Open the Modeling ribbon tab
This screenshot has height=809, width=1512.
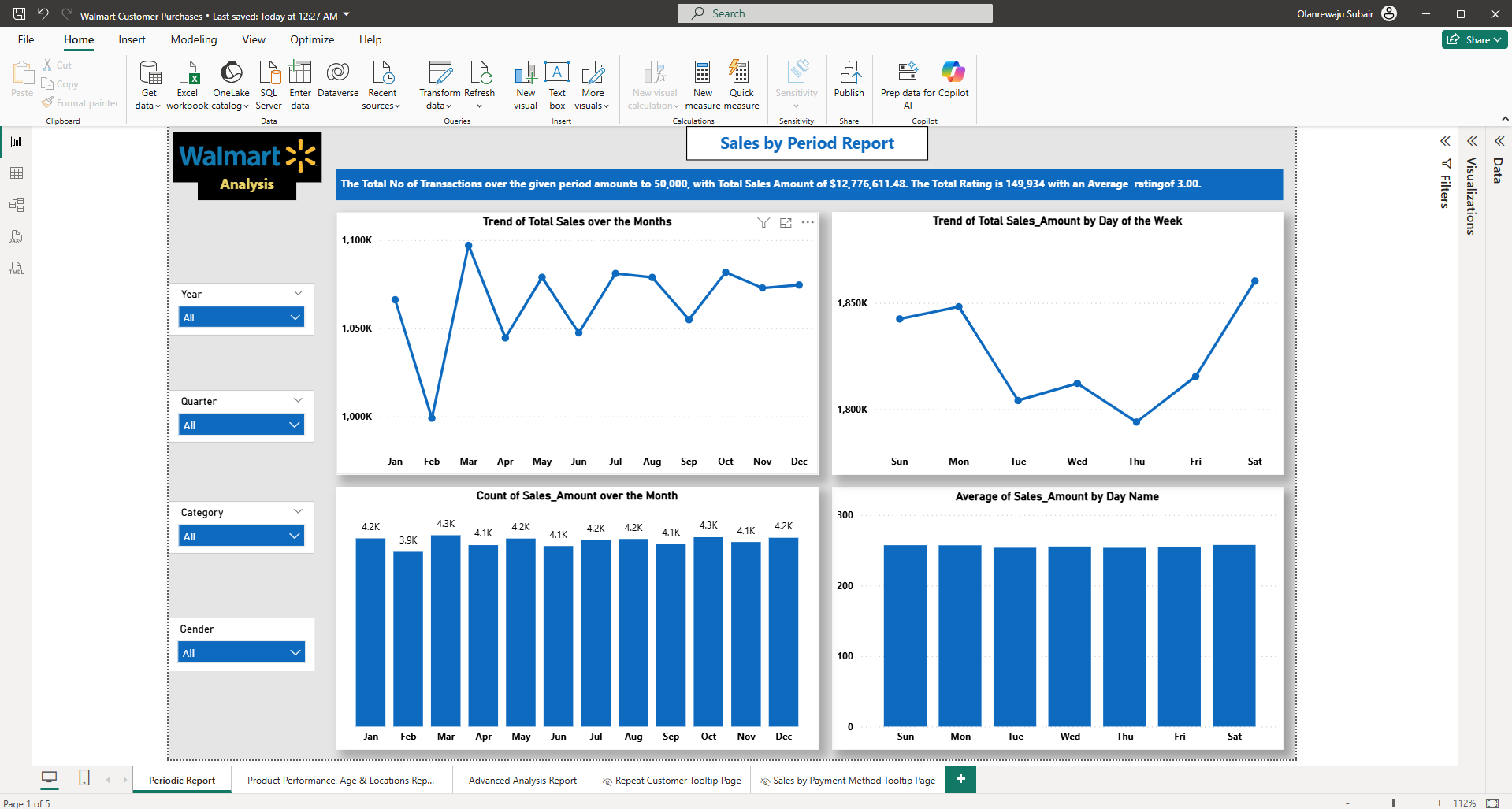click(x=194, y=39)
